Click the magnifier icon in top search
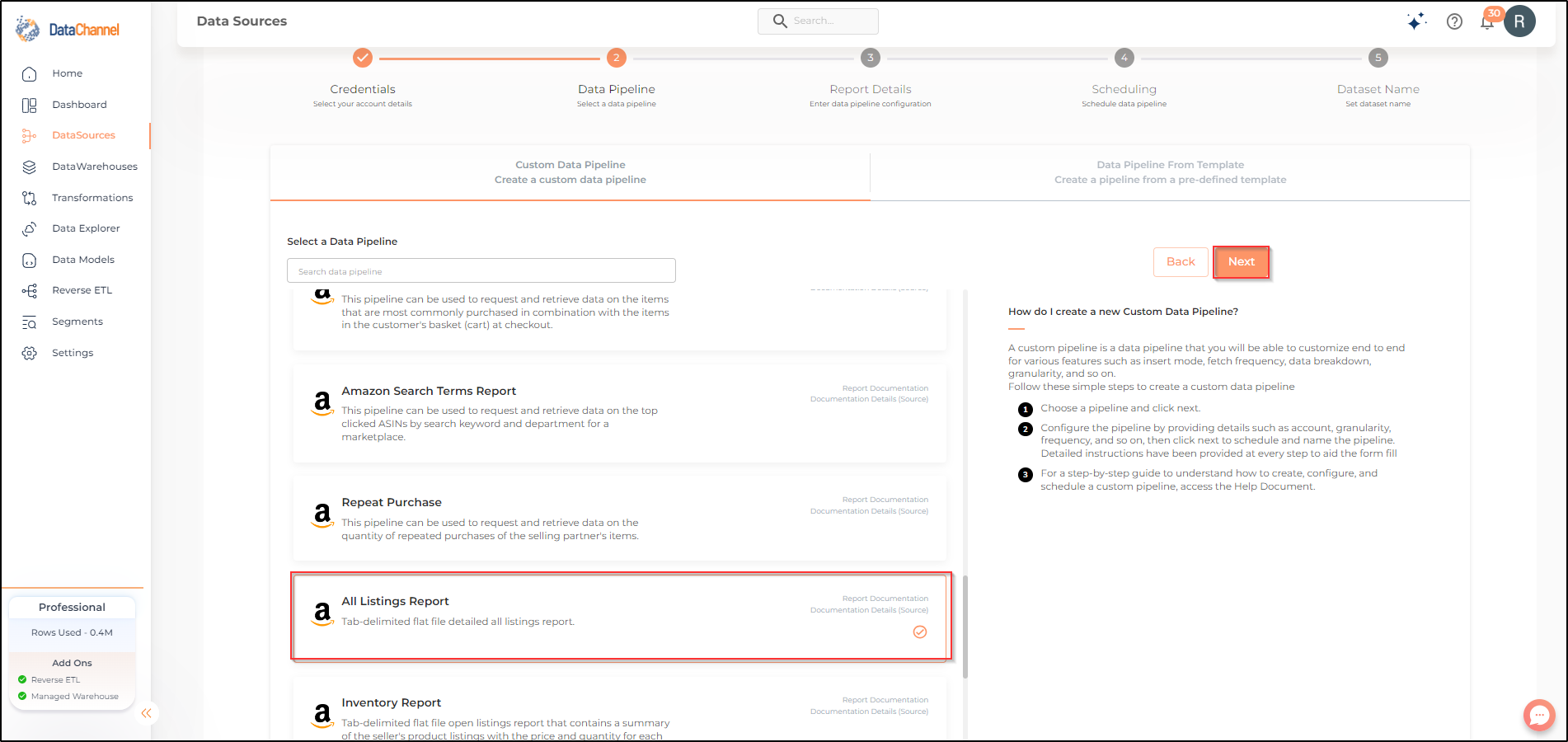 coord(780,21)
